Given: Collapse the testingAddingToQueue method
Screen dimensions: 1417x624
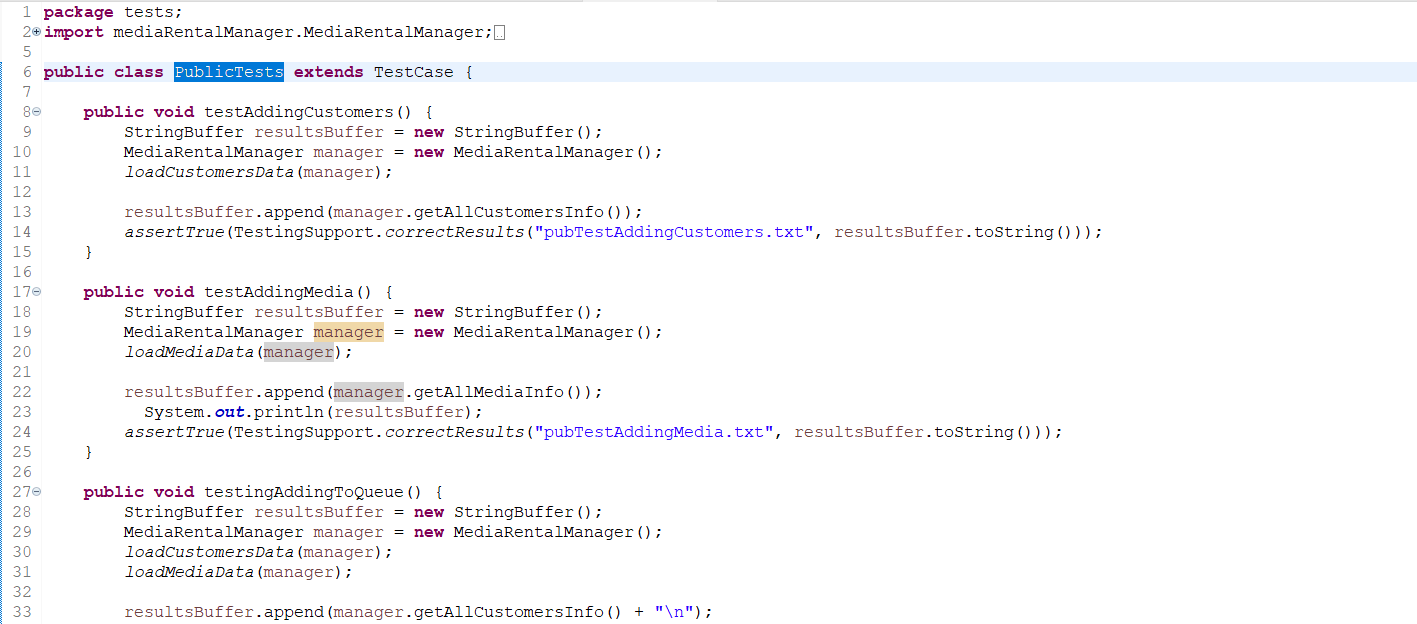Looking at the screenshot, I should tap(37, 492).
